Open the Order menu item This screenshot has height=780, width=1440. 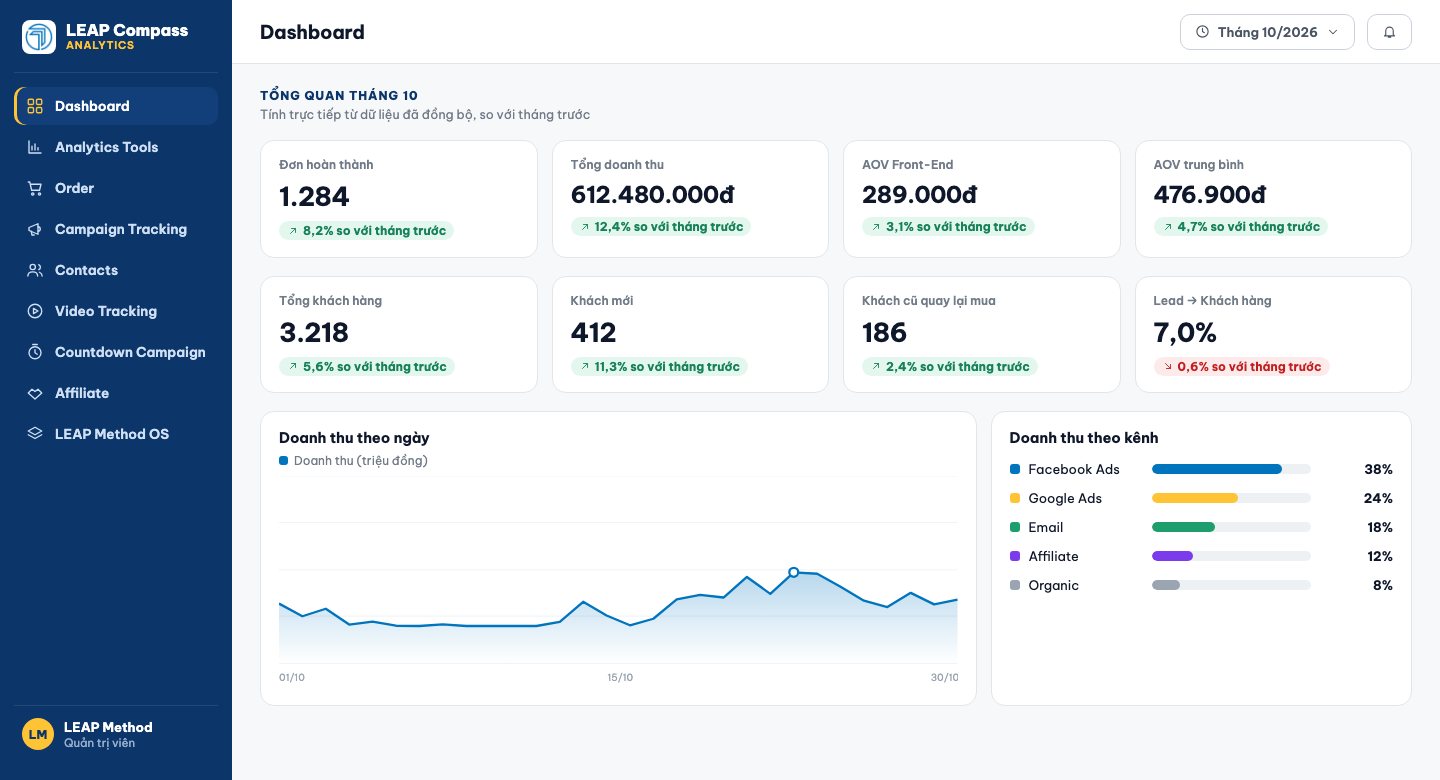pos(116,188)
